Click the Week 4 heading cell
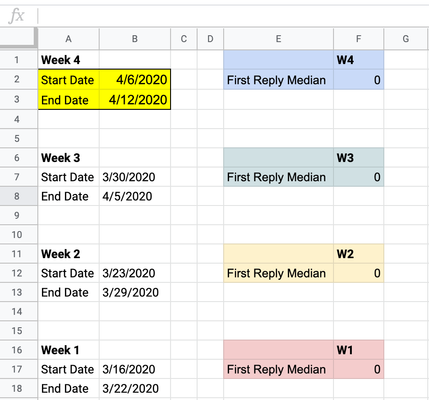Screen dimensions: 429x400 tap(69, 60)
